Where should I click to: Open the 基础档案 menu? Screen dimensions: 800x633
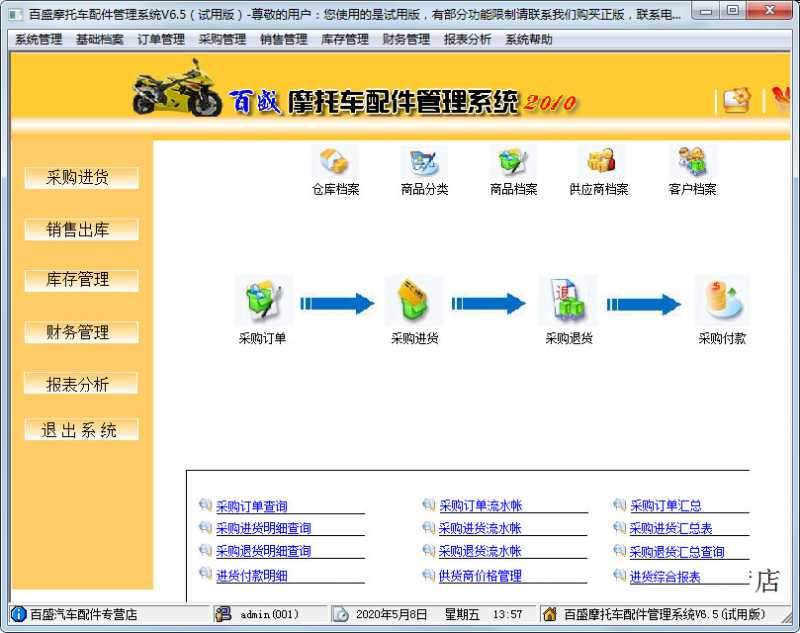coord(100,40)
